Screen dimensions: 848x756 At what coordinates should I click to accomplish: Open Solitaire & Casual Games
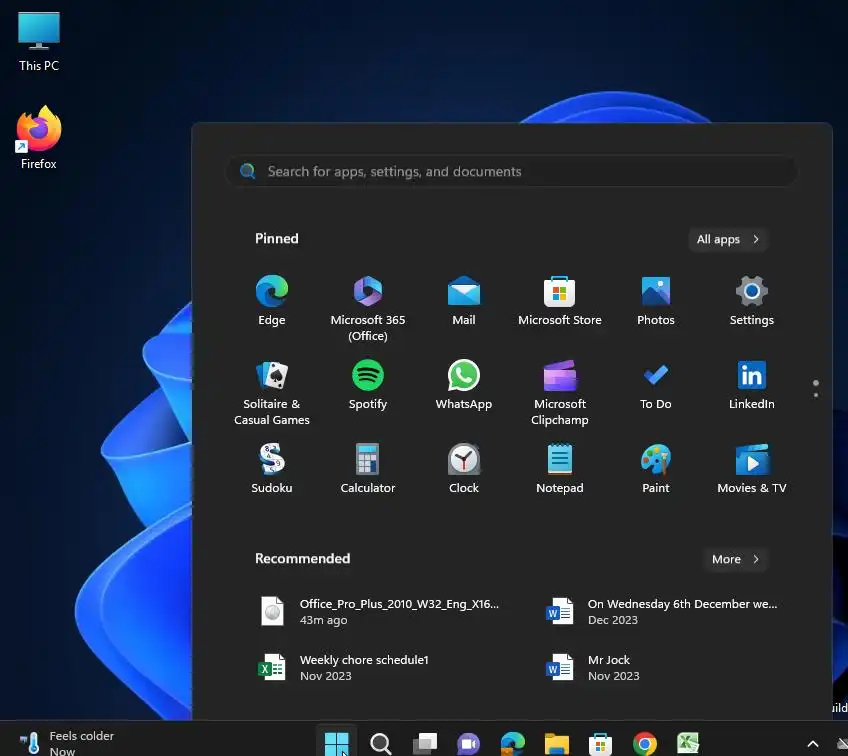[x=271, y=392]
